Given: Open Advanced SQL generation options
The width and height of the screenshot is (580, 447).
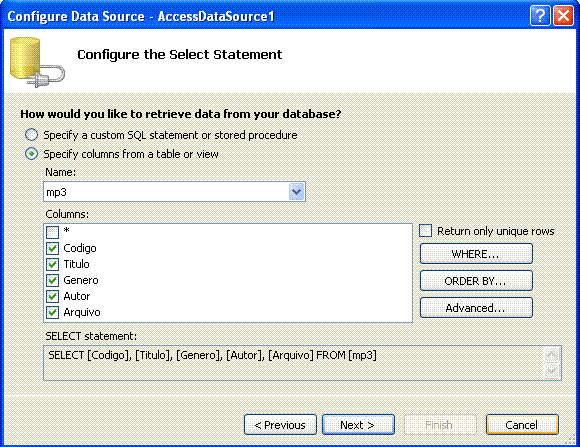Looking at the screenshot, I should pyautogui.click(x=476, y=308).
